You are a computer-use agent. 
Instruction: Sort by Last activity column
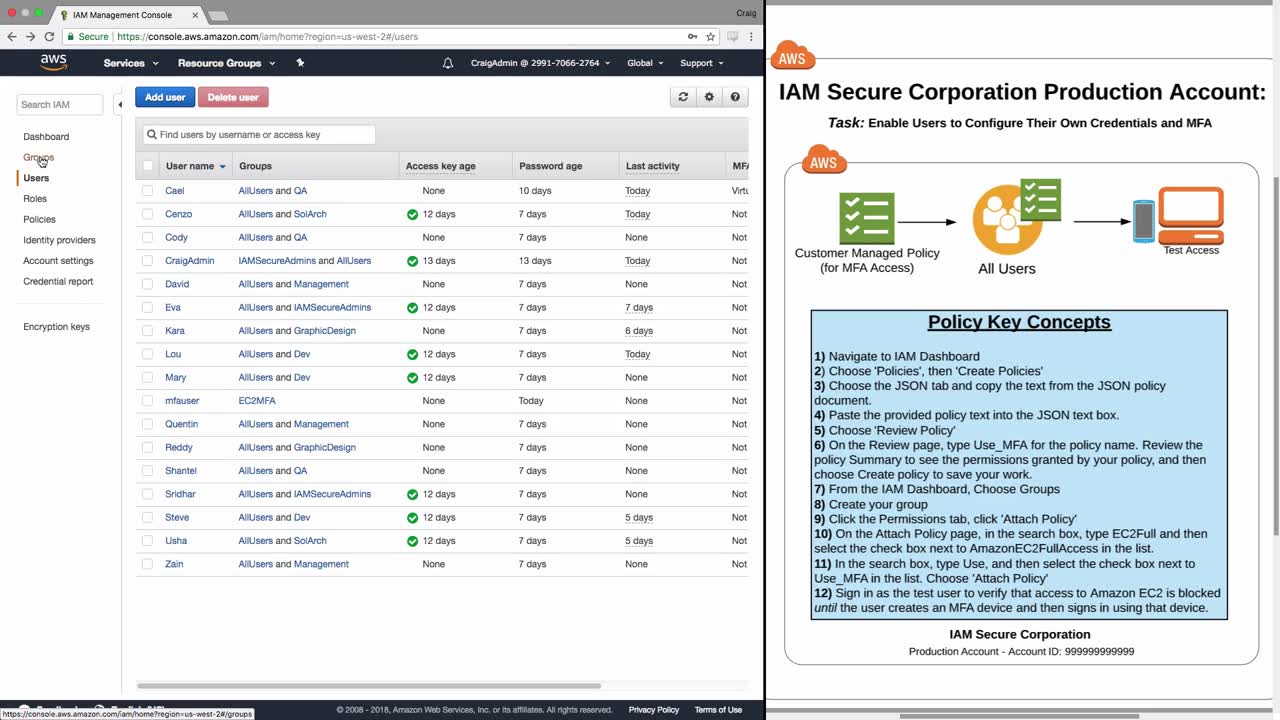point(653,166)
